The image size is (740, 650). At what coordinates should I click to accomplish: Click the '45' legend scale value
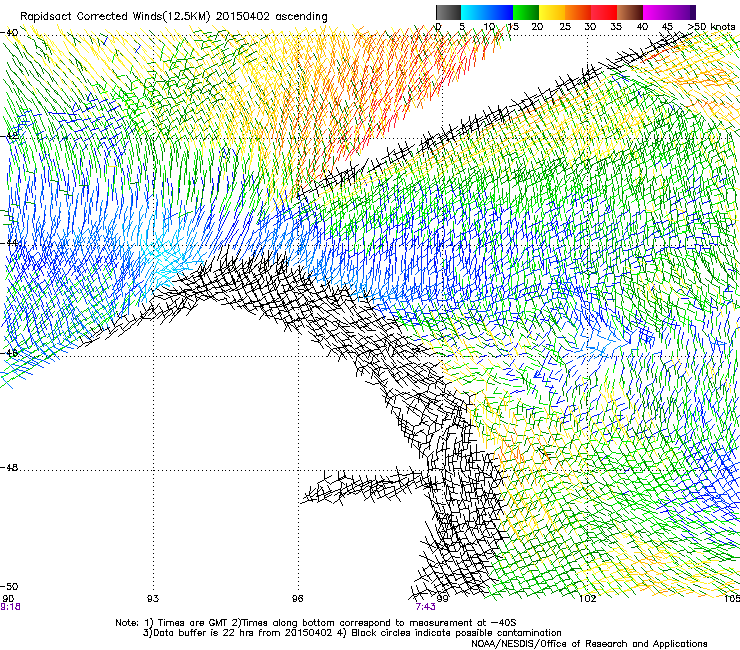[x=667, y=26]
